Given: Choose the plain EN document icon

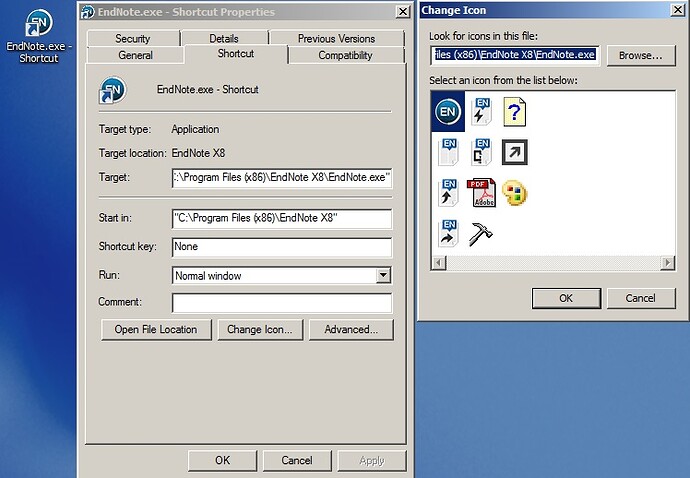Looking at the screenshot, I should pyautogui.click(x=448, y=152).
